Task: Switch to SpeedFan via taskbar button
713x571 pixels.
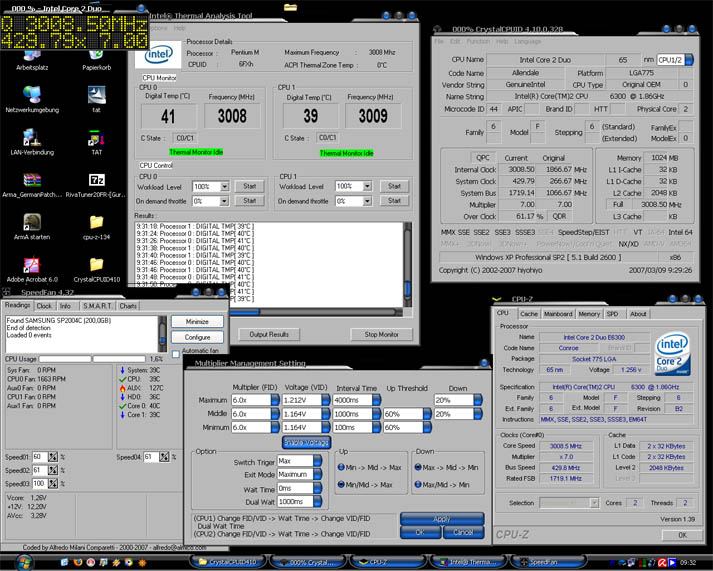Action: click(548, 562)
